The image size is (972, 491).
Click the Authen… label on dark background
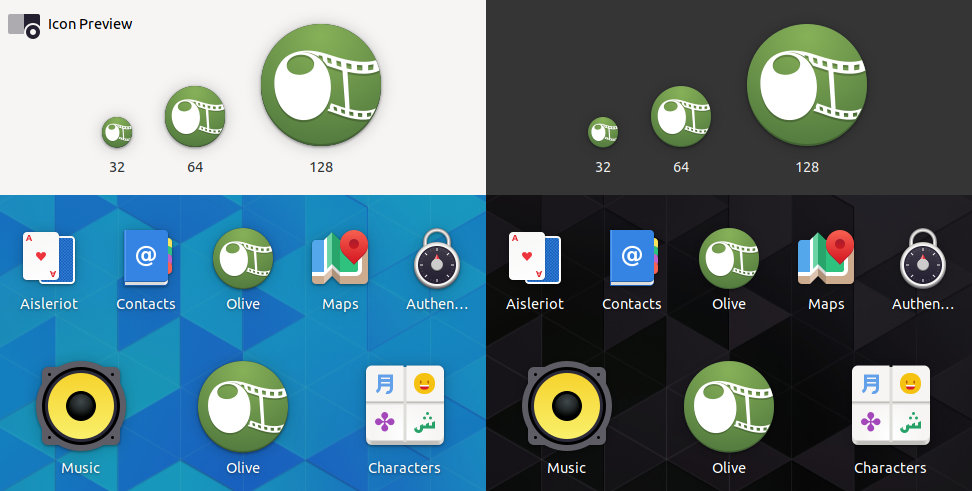pos(923,304)
